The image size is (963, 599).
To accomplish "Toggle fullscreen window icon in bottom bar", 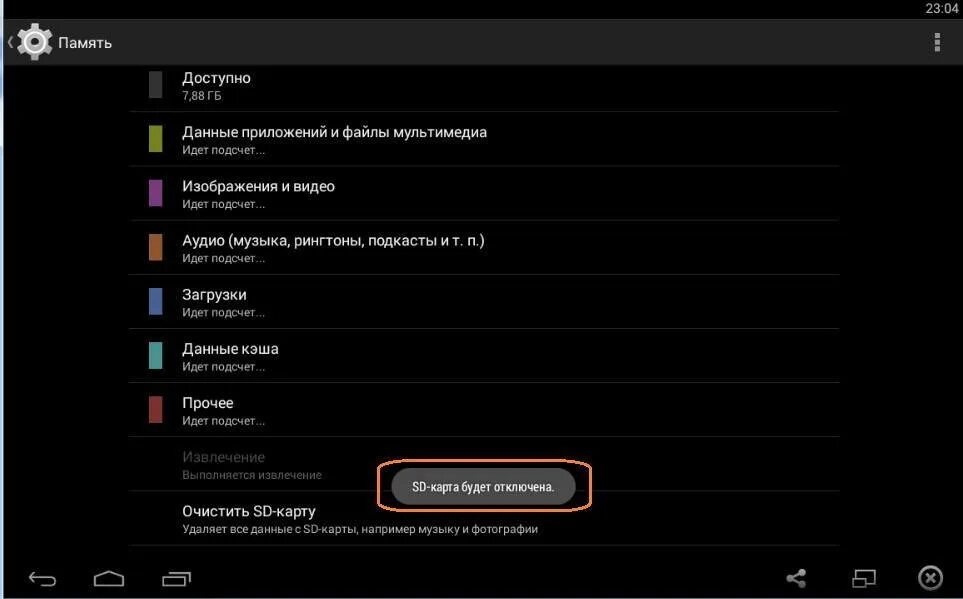I will [x=864, y=578].
